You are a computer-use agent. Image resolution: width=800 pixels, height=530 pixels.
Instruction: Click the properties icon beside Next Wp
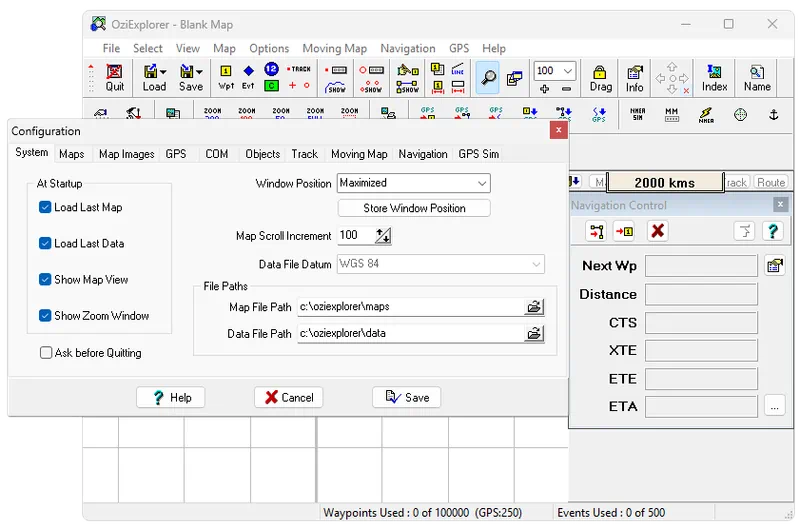click(774, 266)
